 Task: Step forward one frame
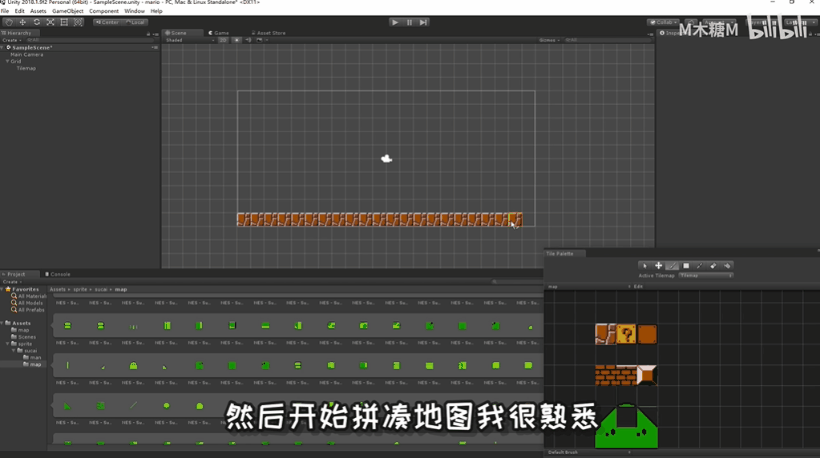point(423,22)
